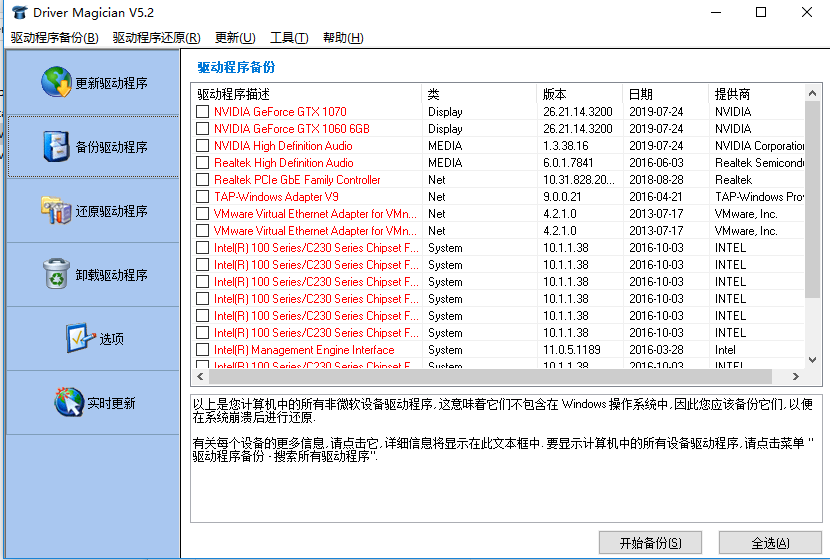Click horizontal scrollbar right arrow
The height and width of the screenshot is (560, 830).
796,376
